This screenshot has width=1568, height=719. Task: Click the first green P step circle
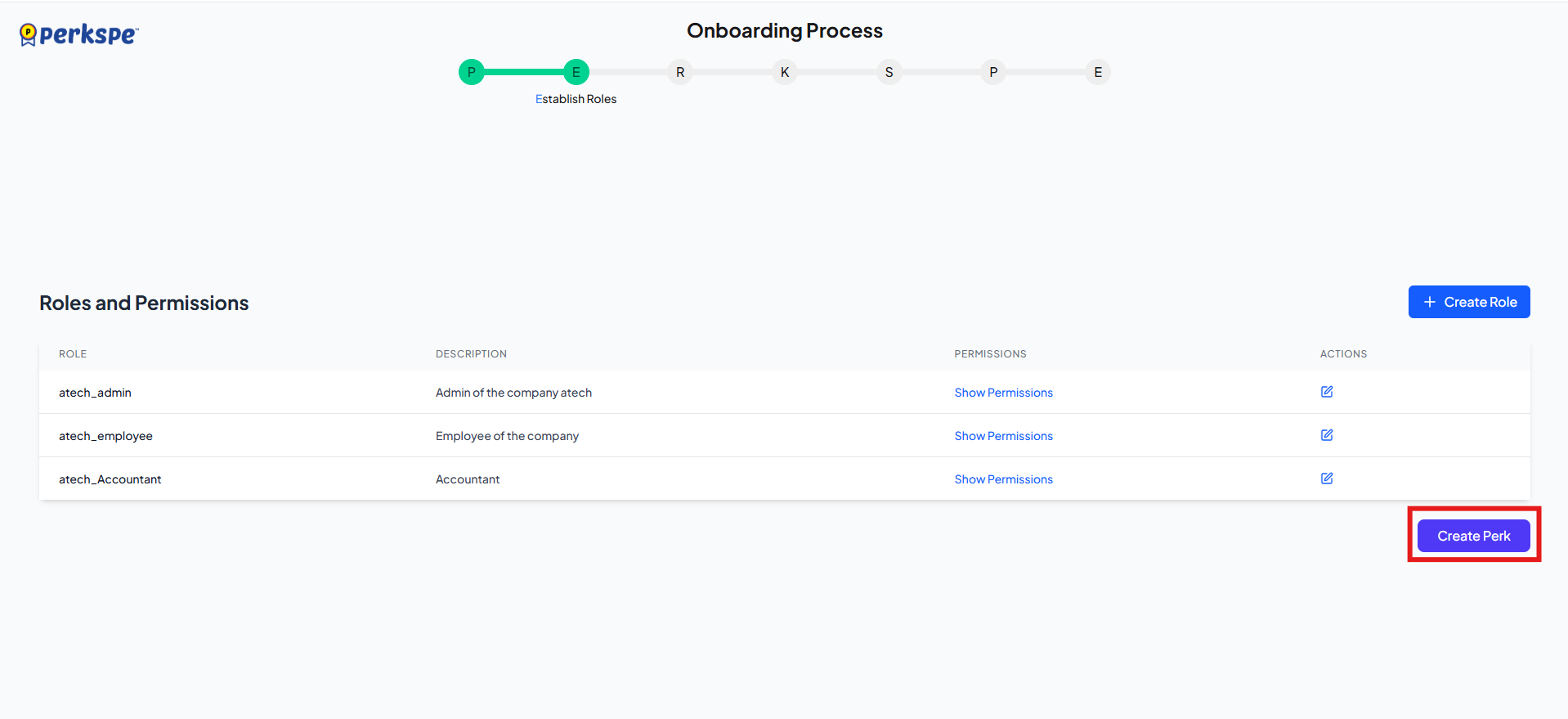pos(472,72)
